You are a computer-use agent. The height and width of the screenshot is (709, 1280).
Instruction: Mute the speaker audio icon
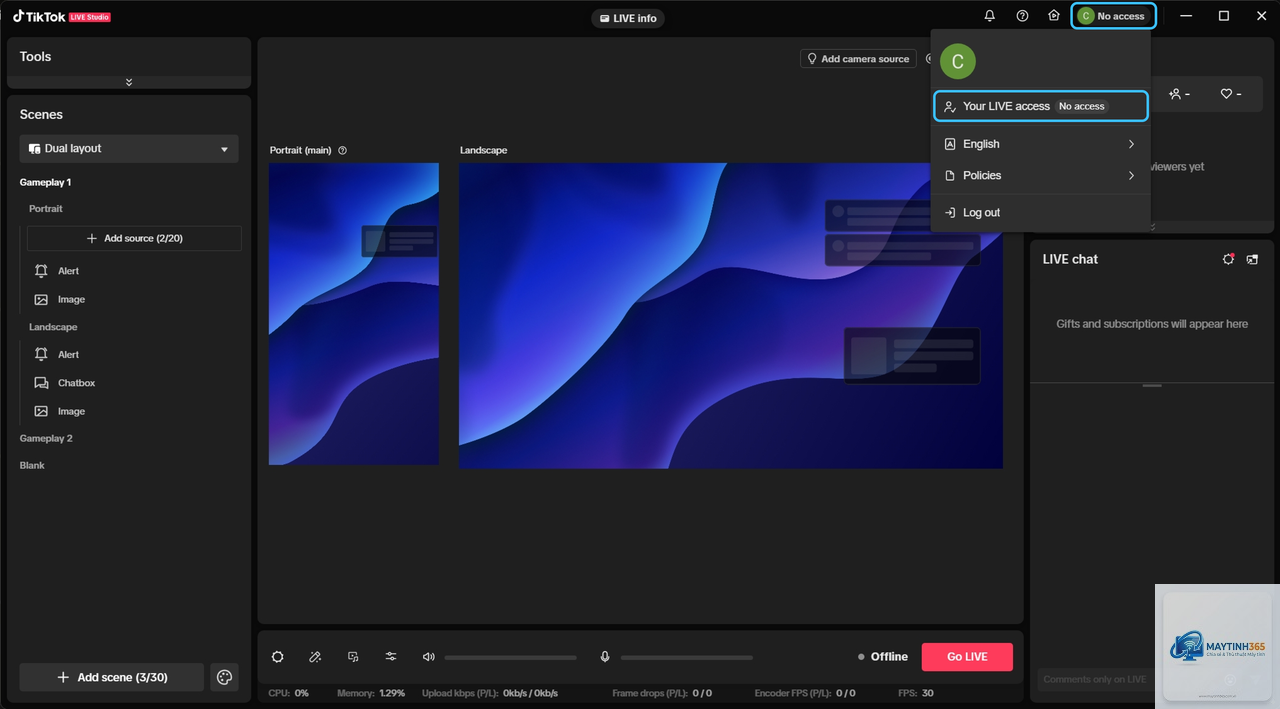(x=429, y=657)
